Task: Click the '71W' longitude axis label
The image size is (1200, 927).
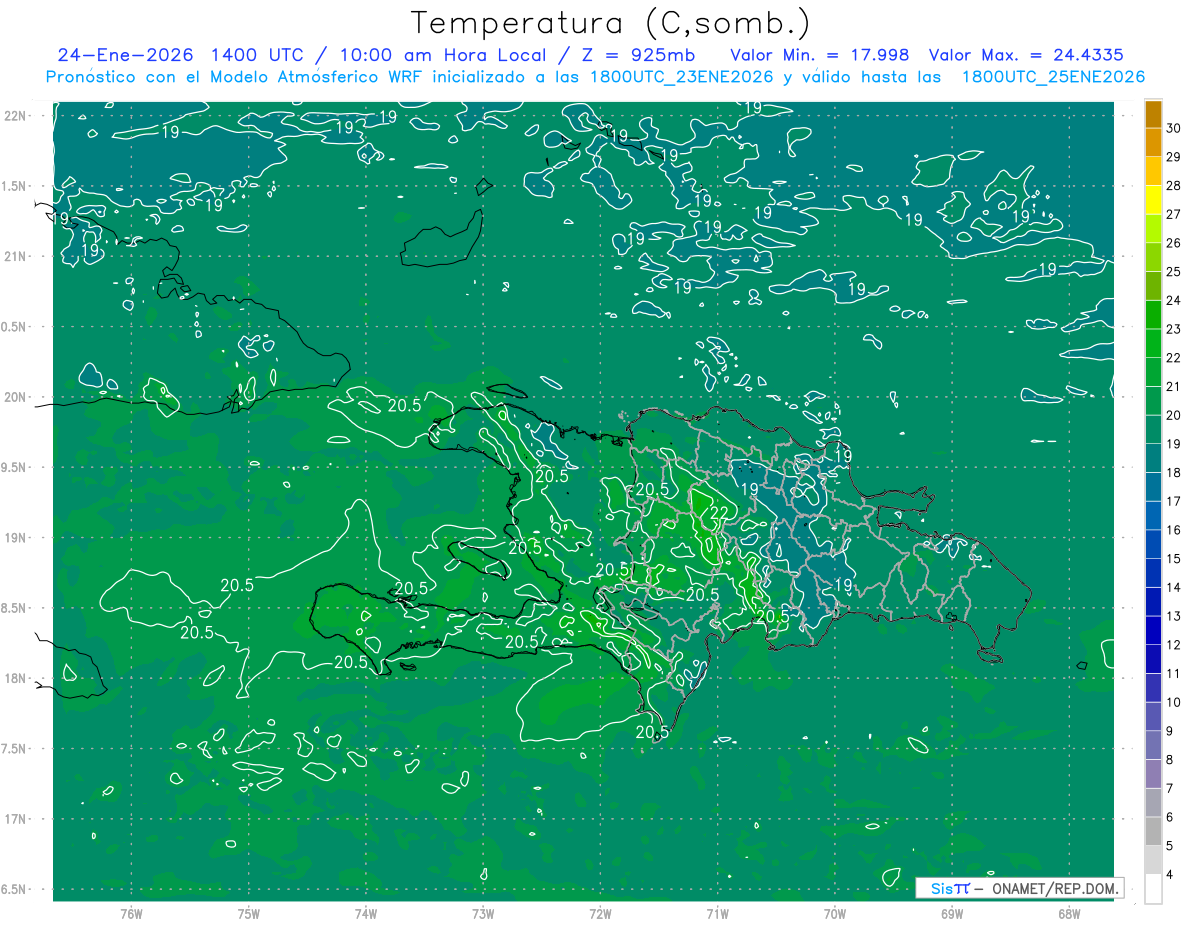Action: pyautogui.click(x=717, y=914)
